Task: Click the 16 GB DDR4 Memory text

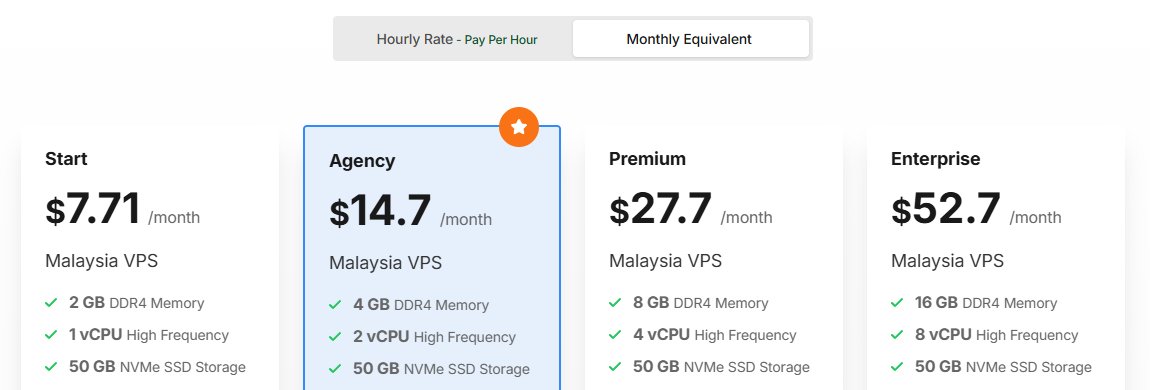Action: click(x=986, y=303)
